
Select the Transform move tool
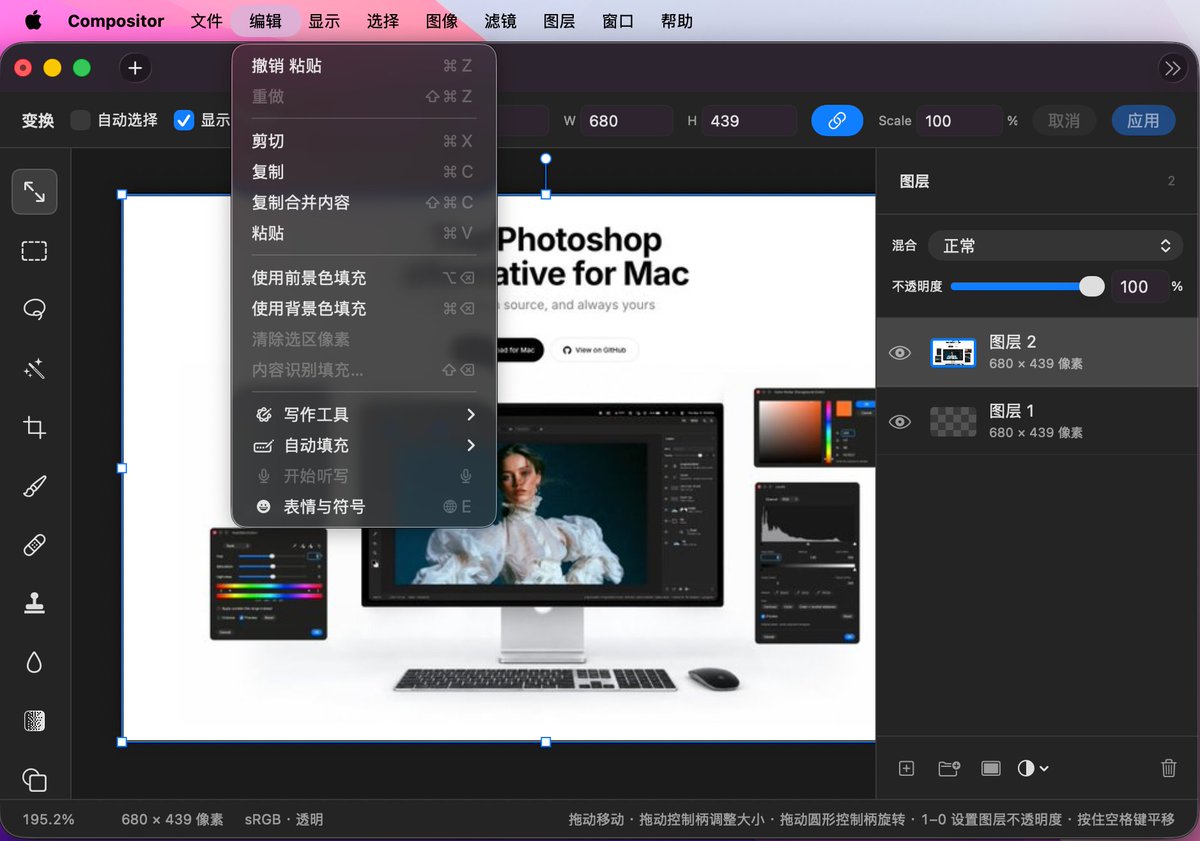pyautogui.click(x=34, y=192)
